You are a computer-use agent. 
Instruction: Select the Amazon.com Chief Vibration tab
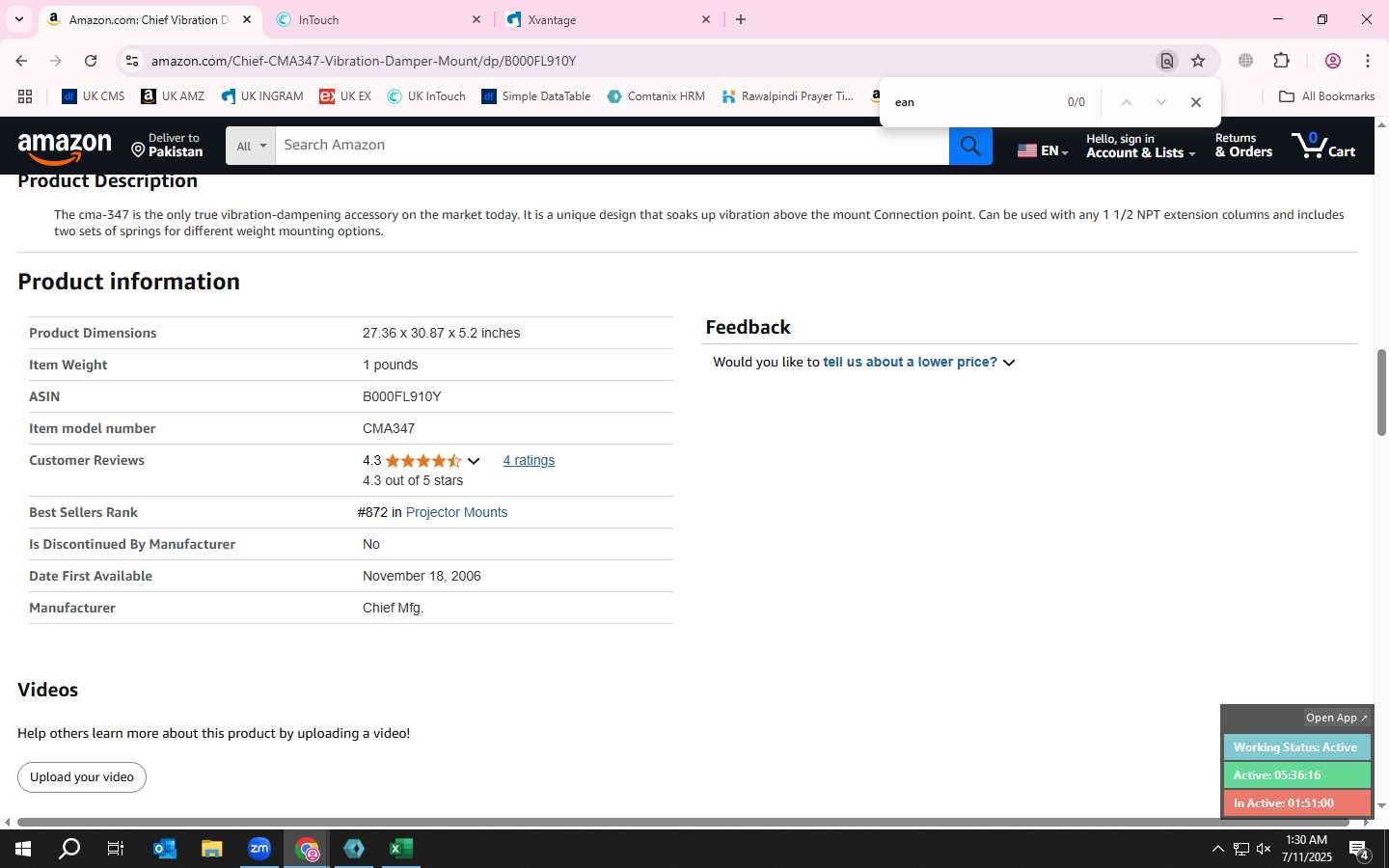pos(150,19)
